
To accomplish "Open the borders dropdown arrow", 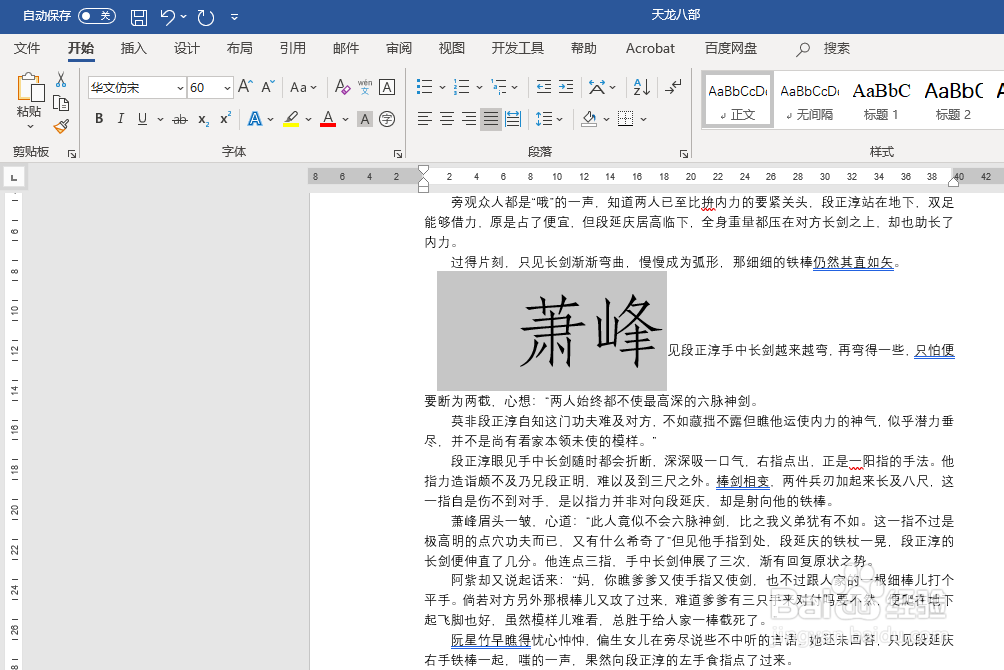I will [x=644, y=119].
